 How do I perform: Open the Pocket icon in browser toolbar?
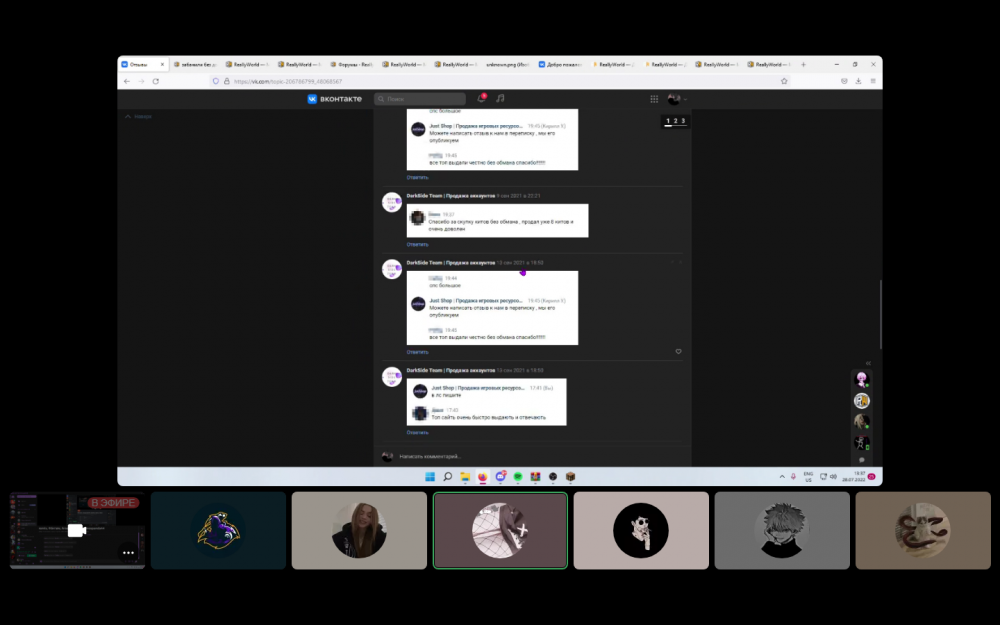pos(844,81)
